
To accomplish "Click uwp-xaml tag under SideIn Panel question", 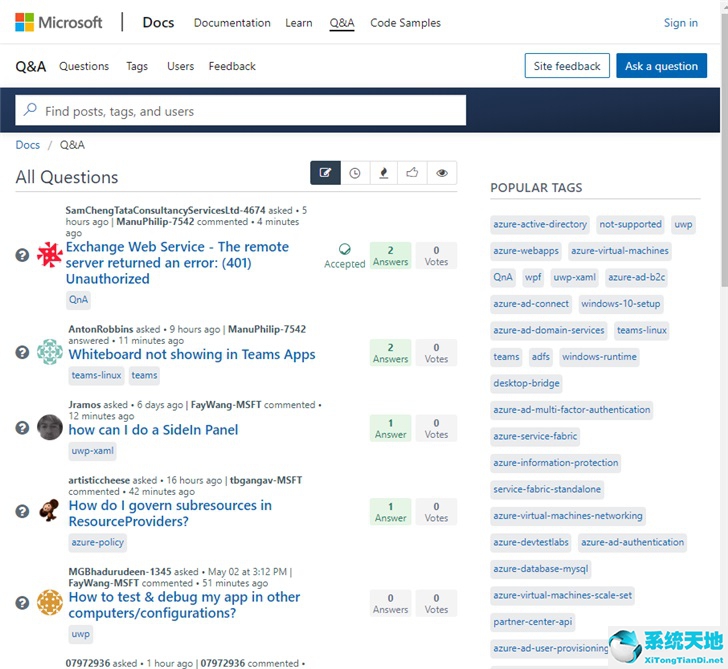I will [x=92, y=451].
